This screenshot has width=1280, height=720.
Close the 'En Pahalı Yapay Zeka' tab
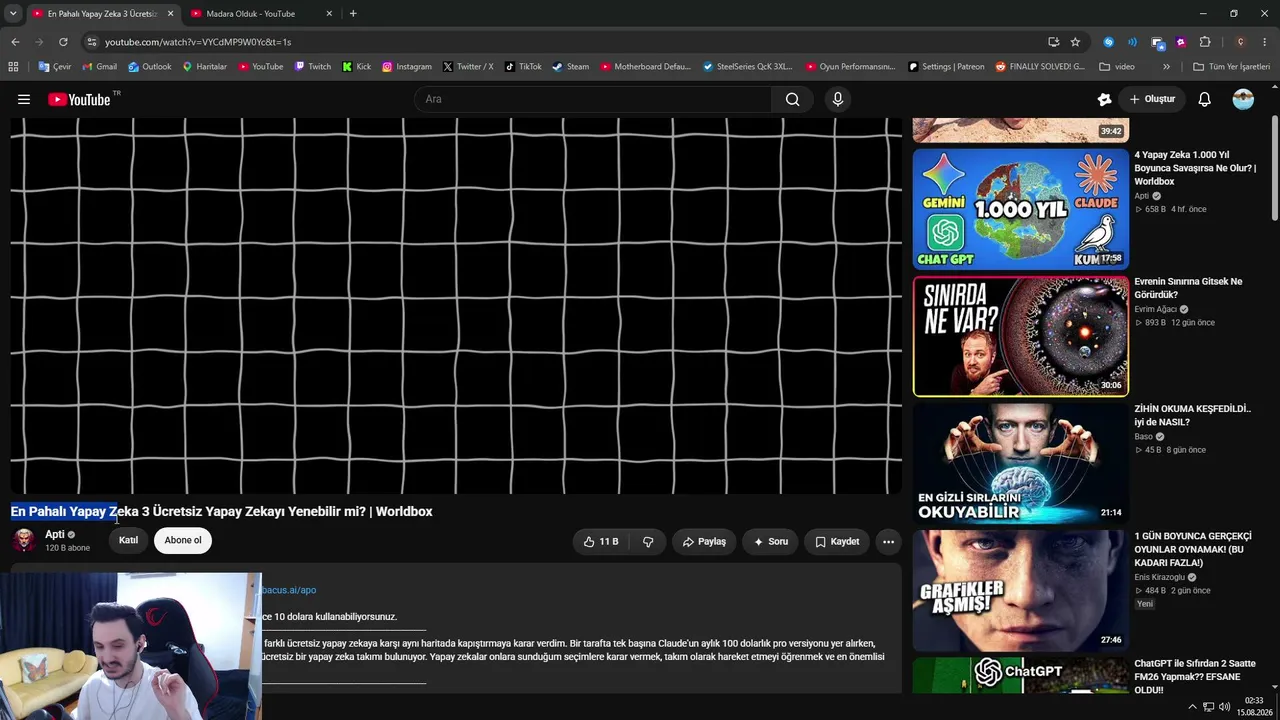[170, 14]
